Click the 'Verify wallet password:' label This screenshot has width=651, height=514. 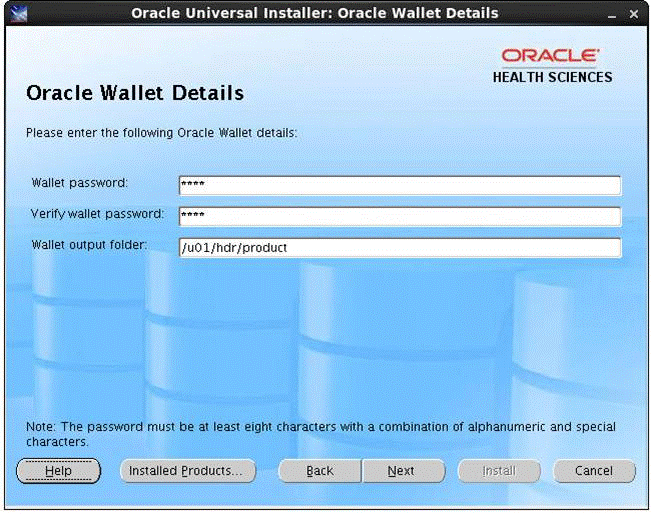click(x=98, y=214)
